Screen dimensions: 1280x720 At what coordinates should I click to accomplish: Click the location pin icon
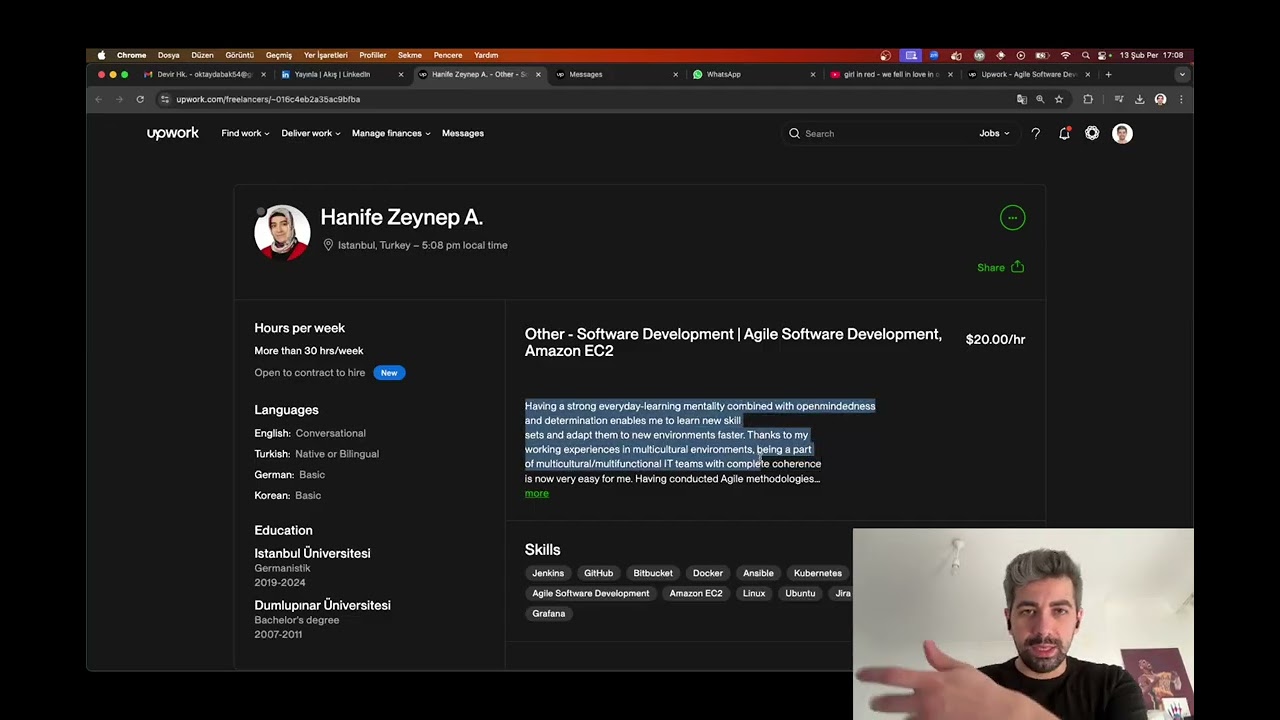[x=328, y=245]
